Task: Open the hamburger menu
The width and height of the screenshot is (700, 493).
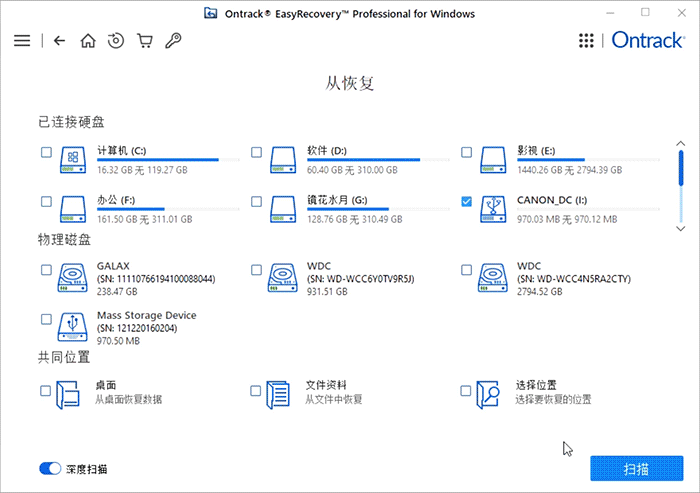Action: 22,41
